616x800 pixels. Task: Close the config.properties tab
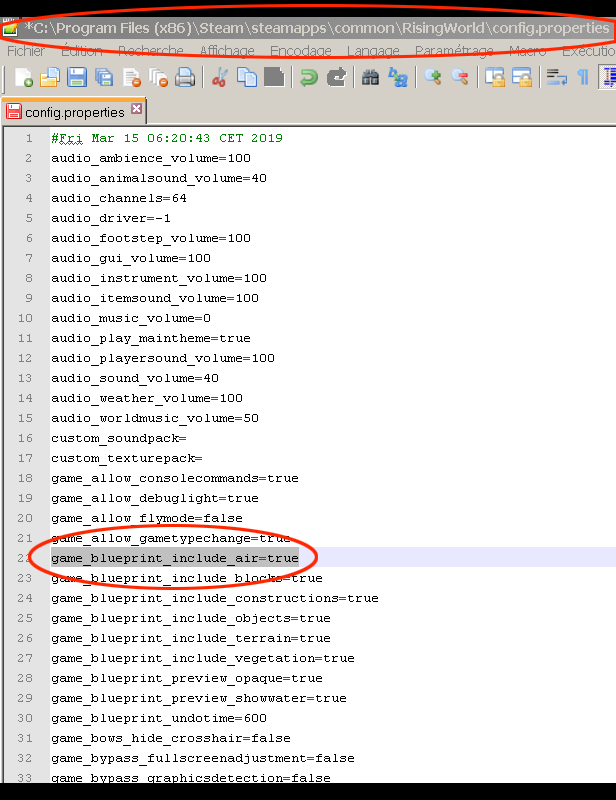pyautogui.click(x=137, y=109)
